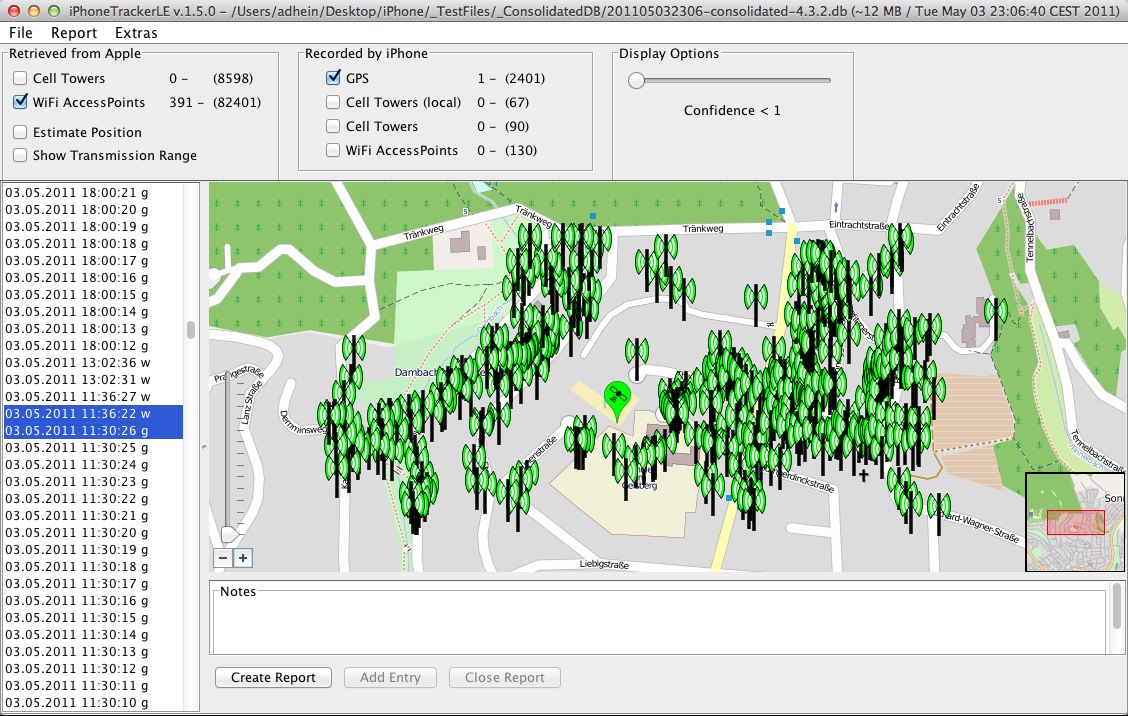This screenshot has width=1128, height=716.
Task: Click the green GPS position pin on map
Action: click(x=617, y=401)
